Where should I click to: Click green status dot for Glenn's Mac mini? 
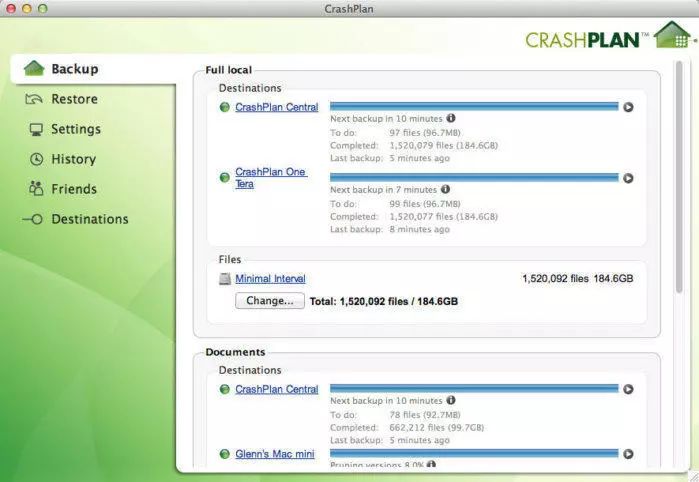click(225, 454)
